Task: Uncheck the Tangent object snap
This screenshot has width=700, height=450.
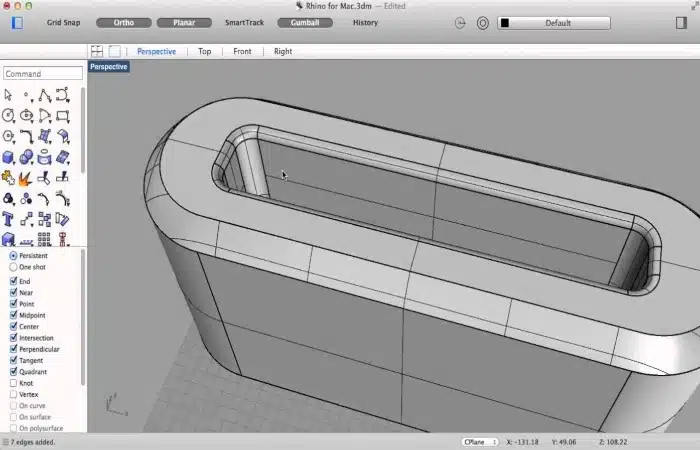Action: pos(13,360)
